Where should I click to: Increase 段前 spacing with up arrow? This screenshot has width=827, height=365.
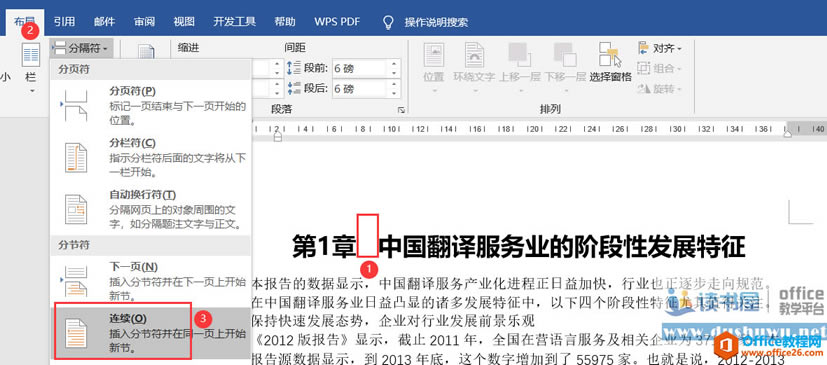[394, 64]
